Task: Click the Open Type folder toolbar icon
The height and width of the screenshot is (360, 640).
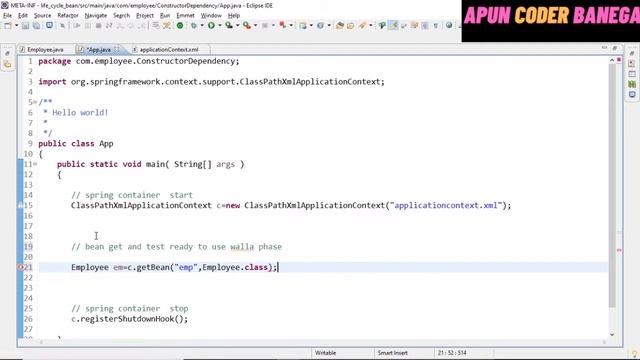Action: (x=340, y=25)
